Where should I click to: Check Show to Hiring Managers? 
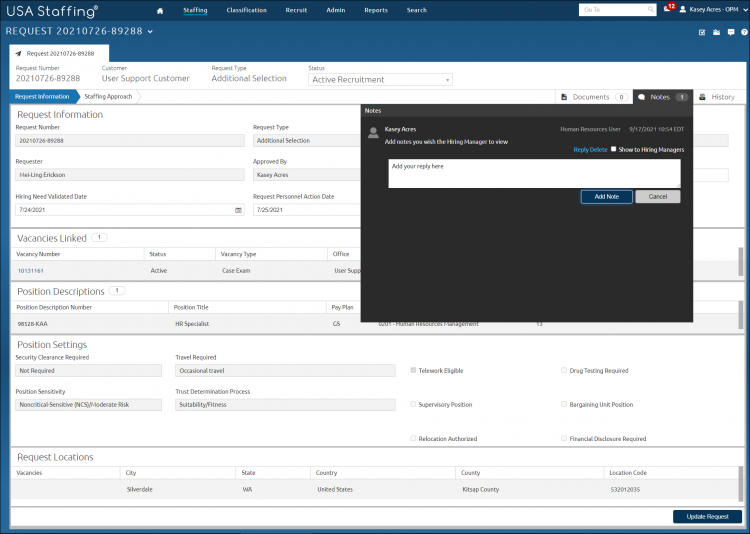(613, 149)
